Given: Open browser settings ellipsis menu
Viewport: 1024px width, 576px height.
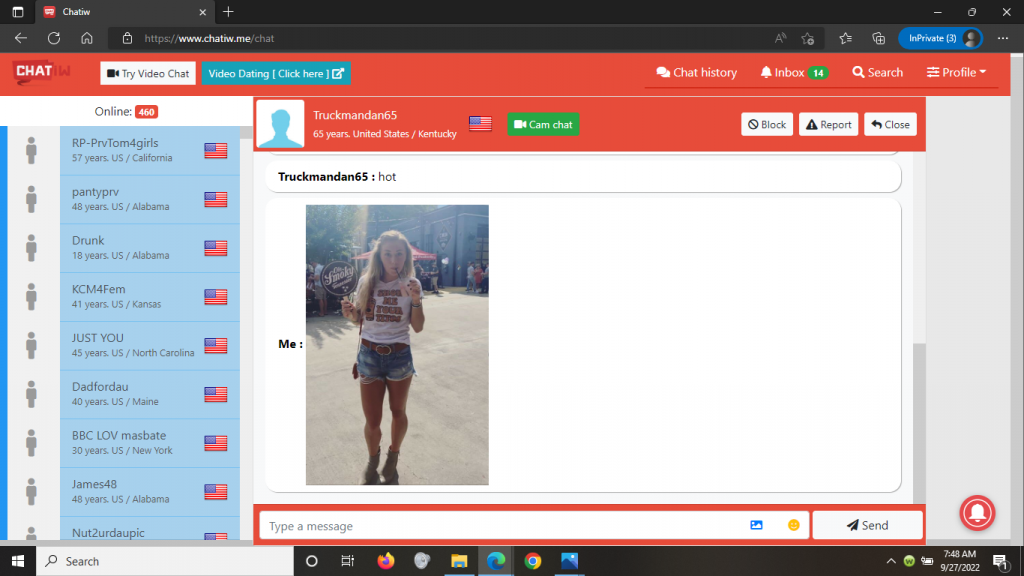Looking at the screenshot, I should tap(1003, 38).
